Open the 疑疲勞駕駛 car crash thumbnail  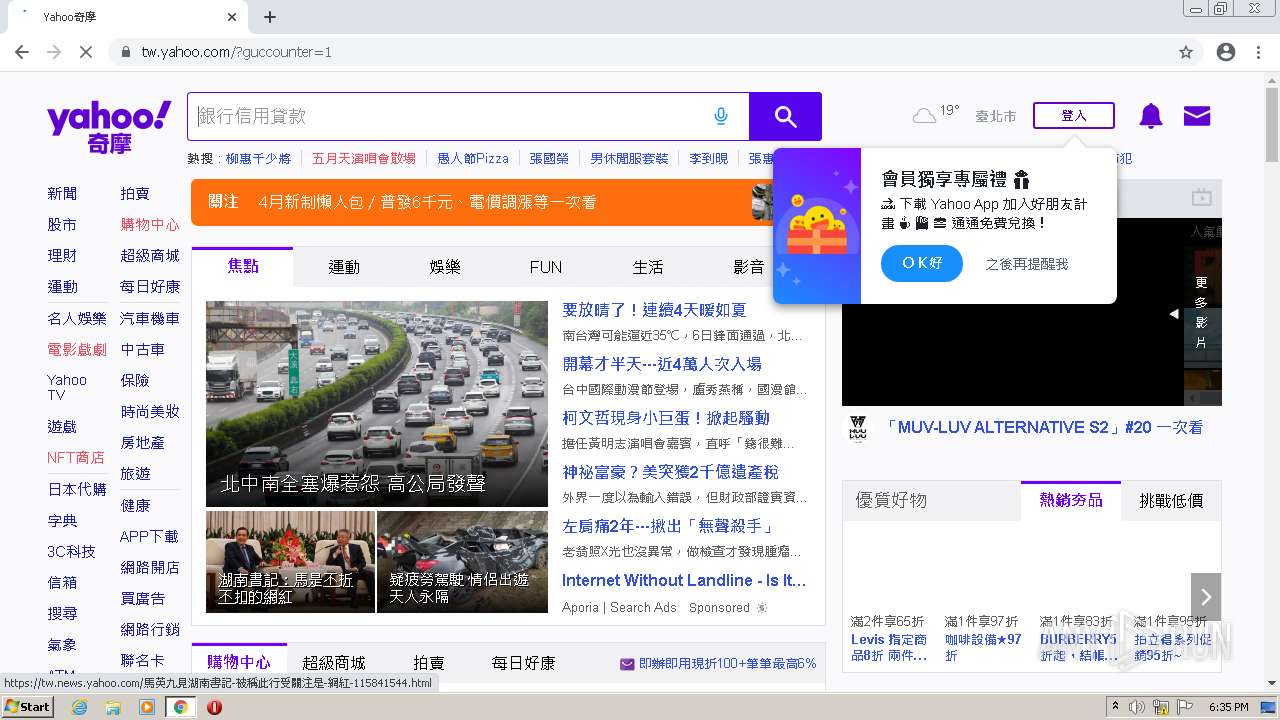point(463,562)
